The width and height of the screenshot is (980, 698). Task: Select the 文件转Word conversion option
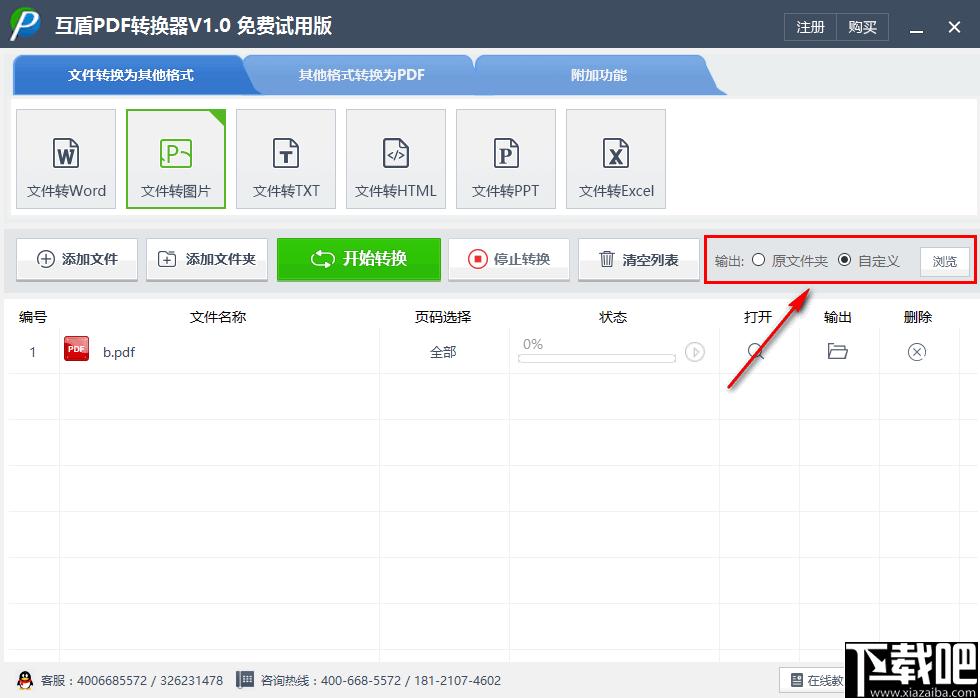point(66,159)
